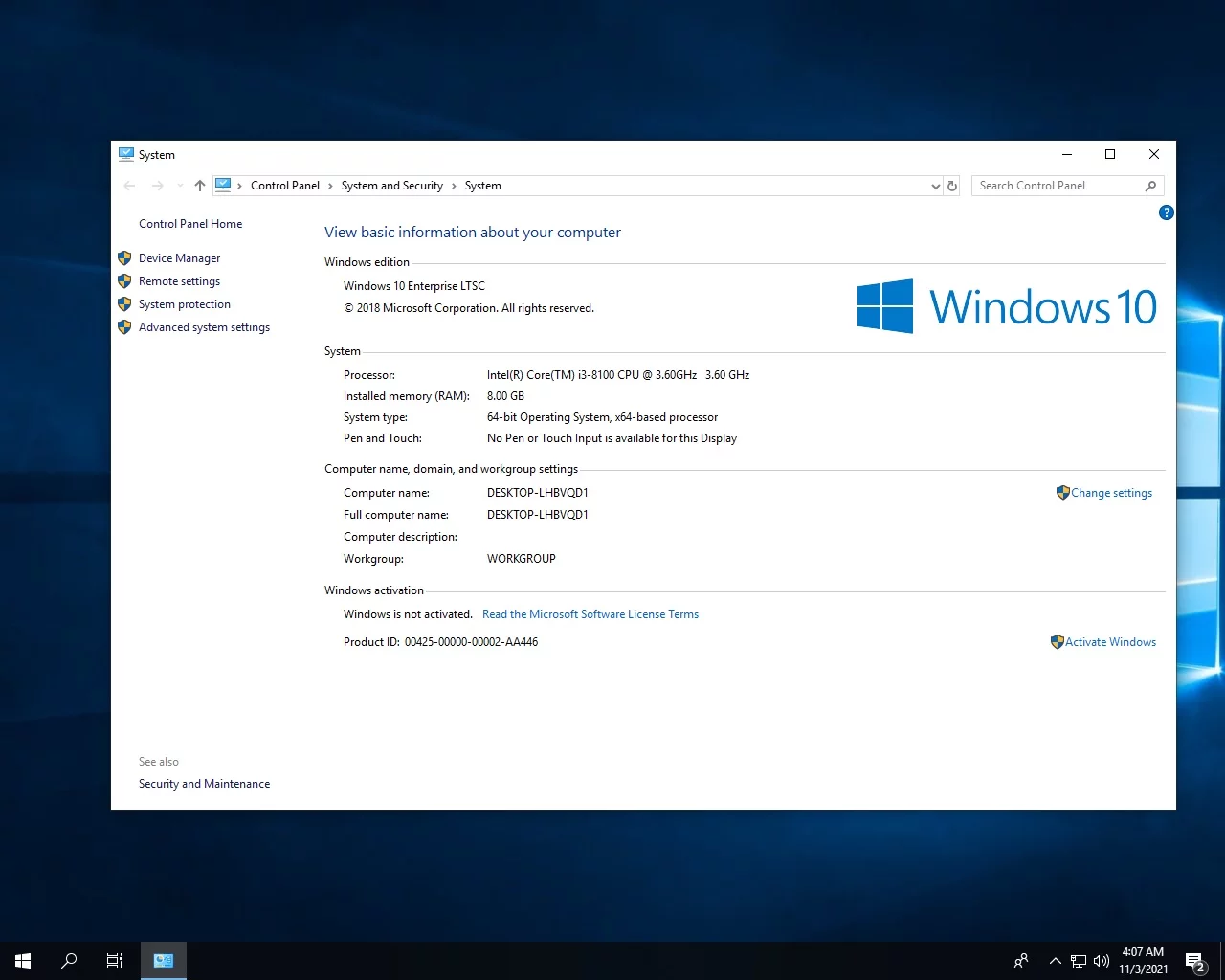Screen dimensions: 1225x980
Task: Click the search magnifier in Control Panel
Action: (x=1150, y=186)
